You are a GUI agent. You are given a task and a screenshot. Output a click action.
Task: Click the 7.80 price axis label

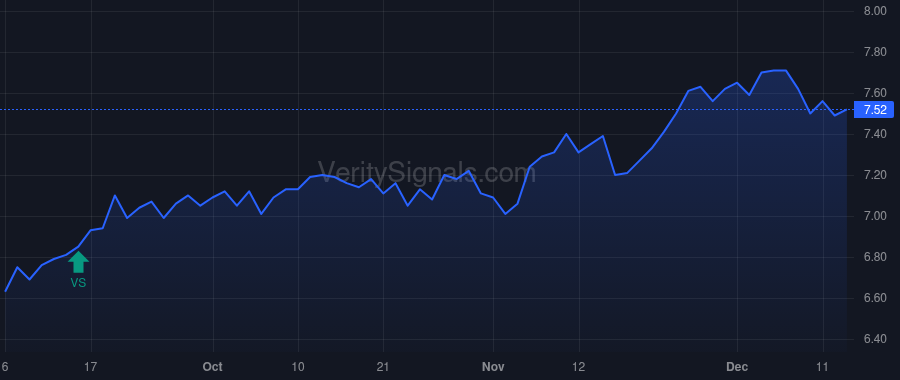point(875,52)
